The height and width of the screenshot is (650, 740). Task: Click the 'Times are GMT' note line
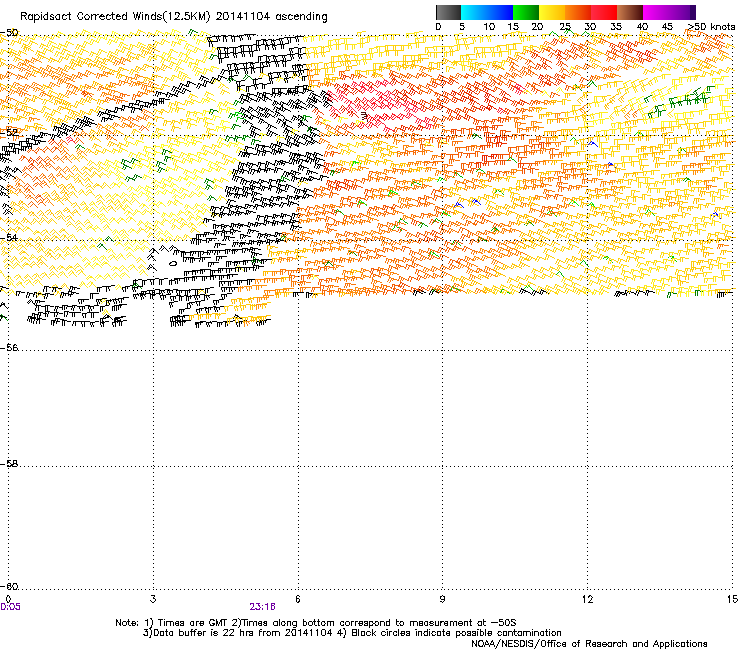[x=316, y=623]
